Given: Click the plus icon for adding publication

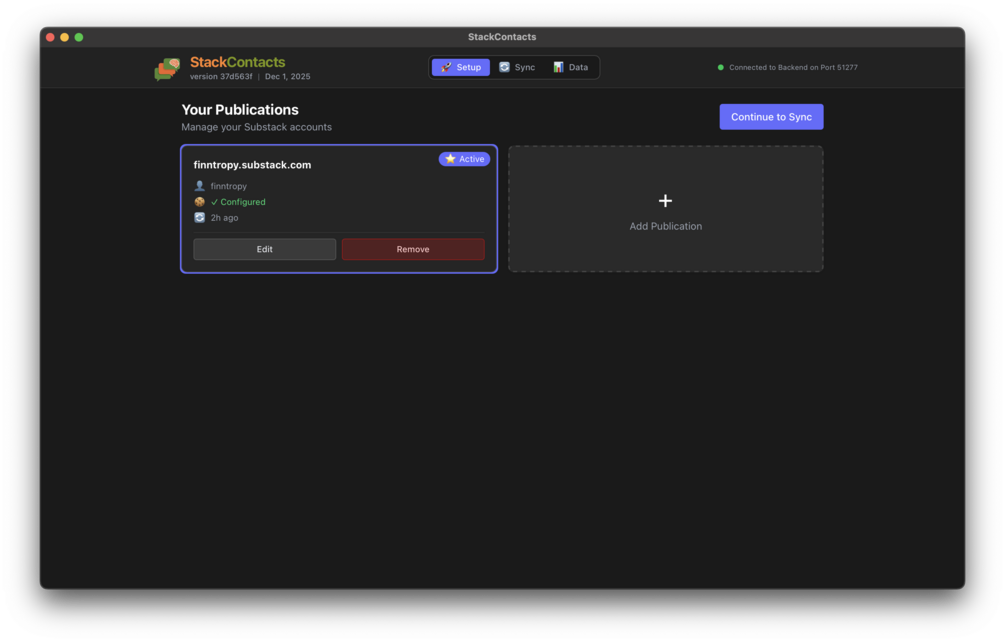Looking at the screenshot, I should coord(665,201).
